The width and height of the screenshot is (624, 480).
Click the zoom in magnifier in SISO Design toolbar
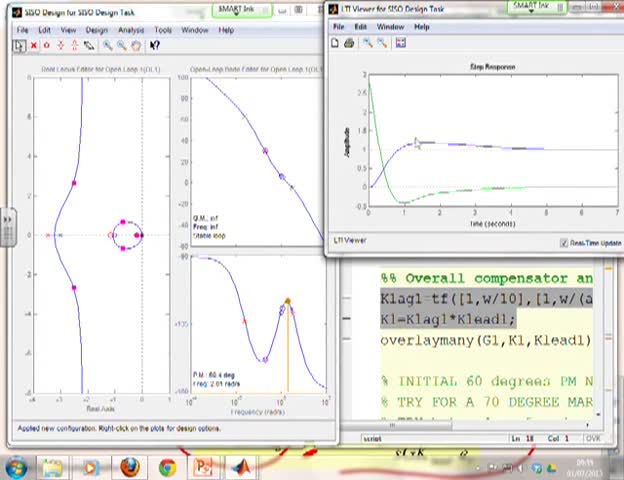click(107, 45)
